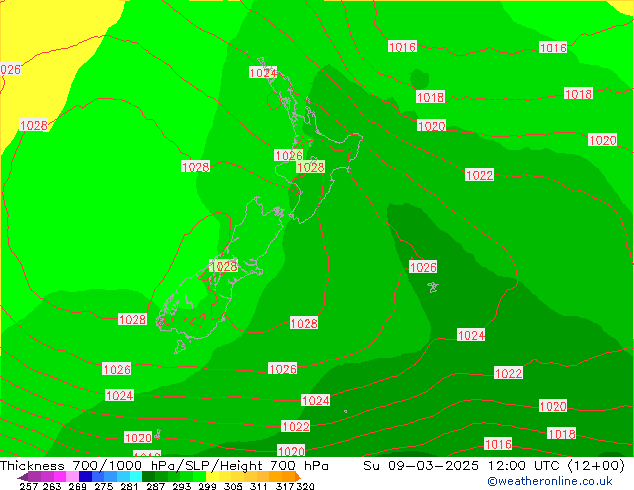Pick the dark blue swatch in the legend
The width and height of the screenshot is (634, 490).
[85, 476]
